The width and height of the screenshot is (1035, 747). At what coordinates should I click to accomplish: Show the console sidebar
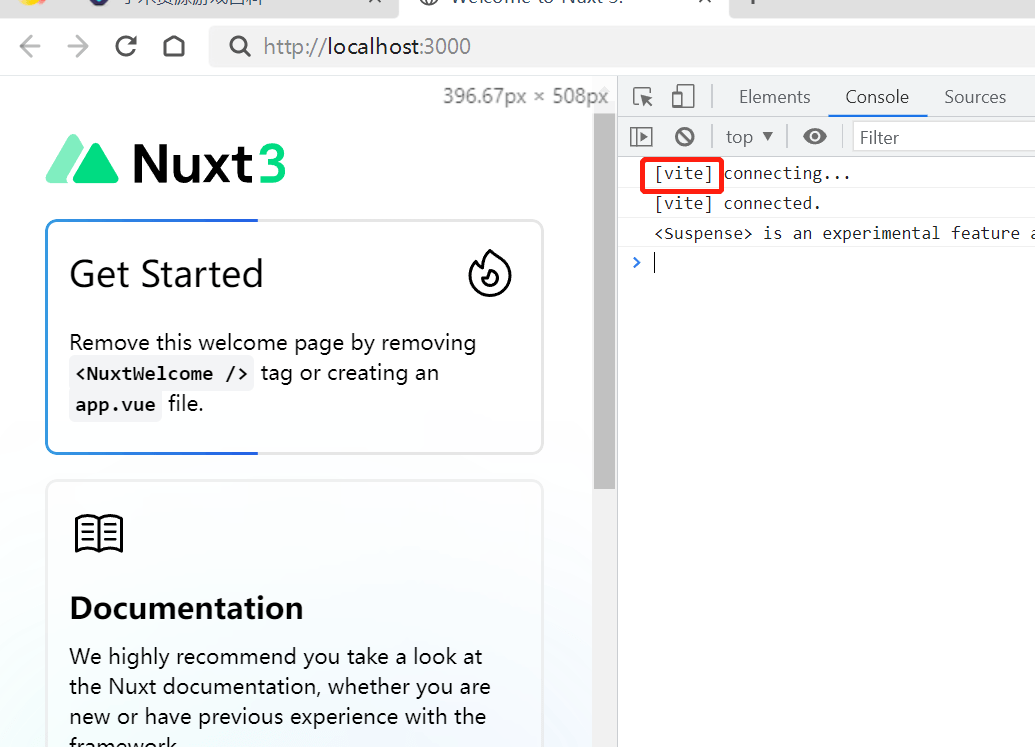641,137
